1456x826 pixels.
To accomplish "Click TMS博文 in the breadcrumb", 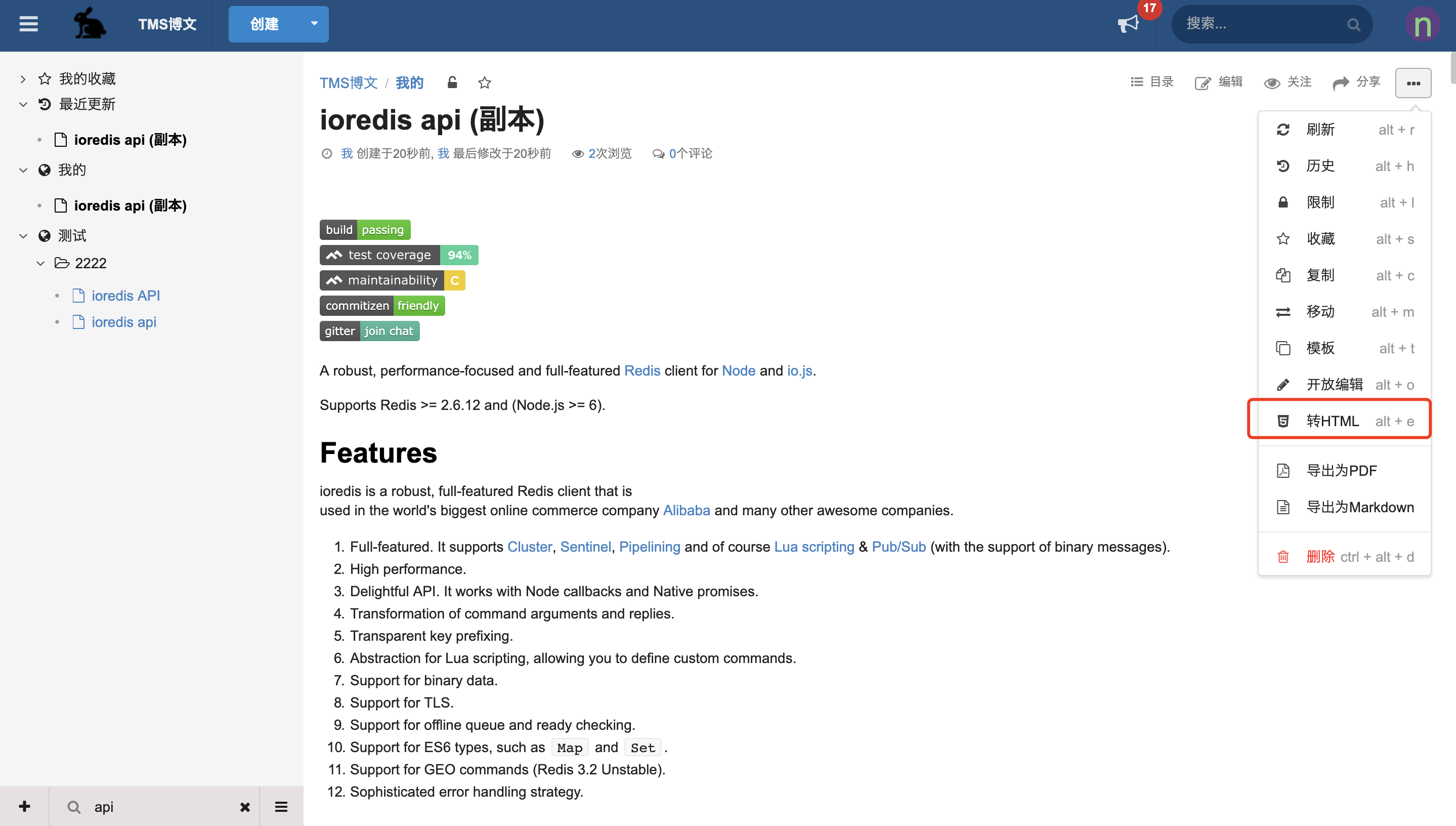I will 349,83.
